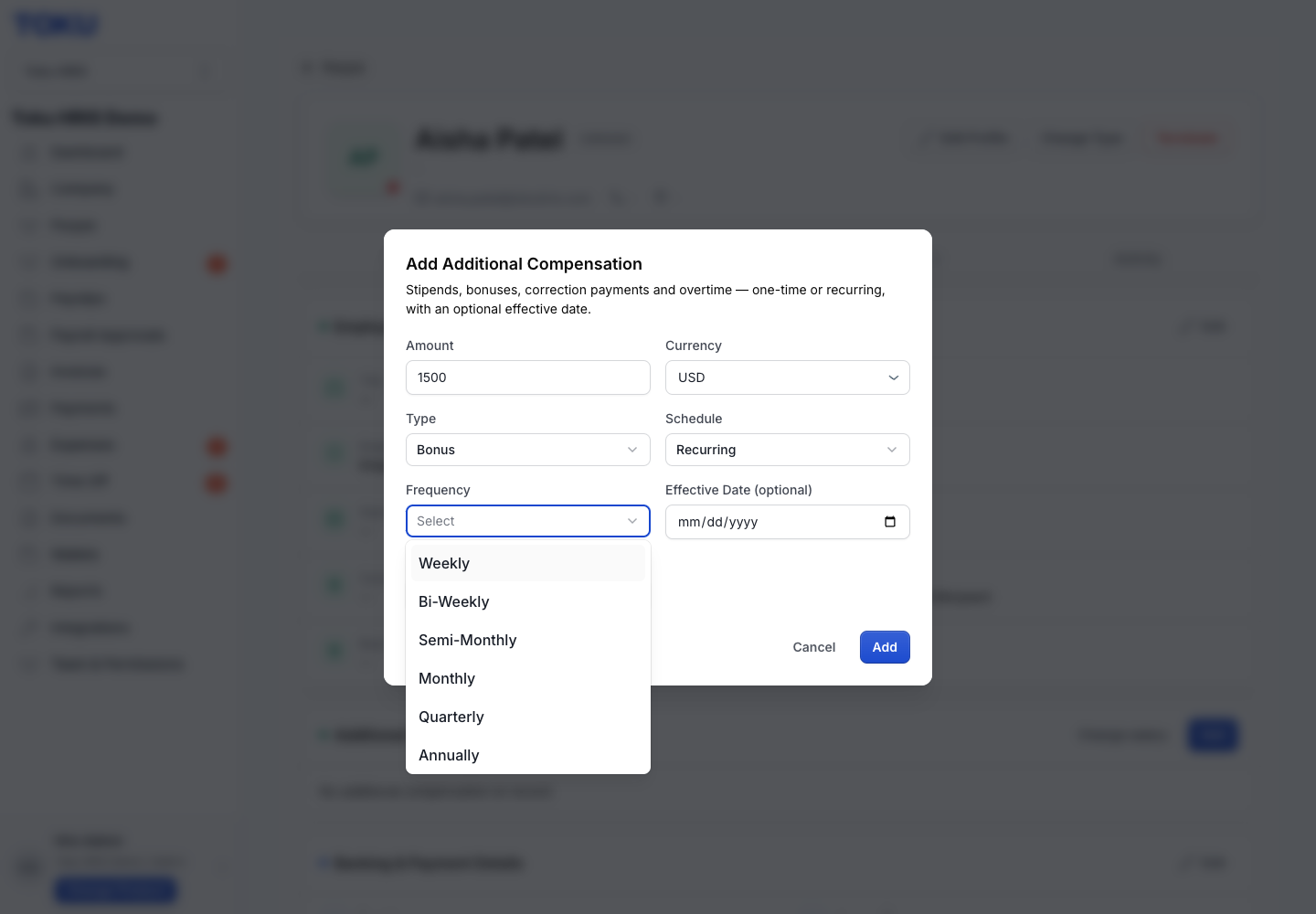Click the Cancel button
Image resolution: width=1316 pixels, height=914 pixels.
(x=814, y=647)
